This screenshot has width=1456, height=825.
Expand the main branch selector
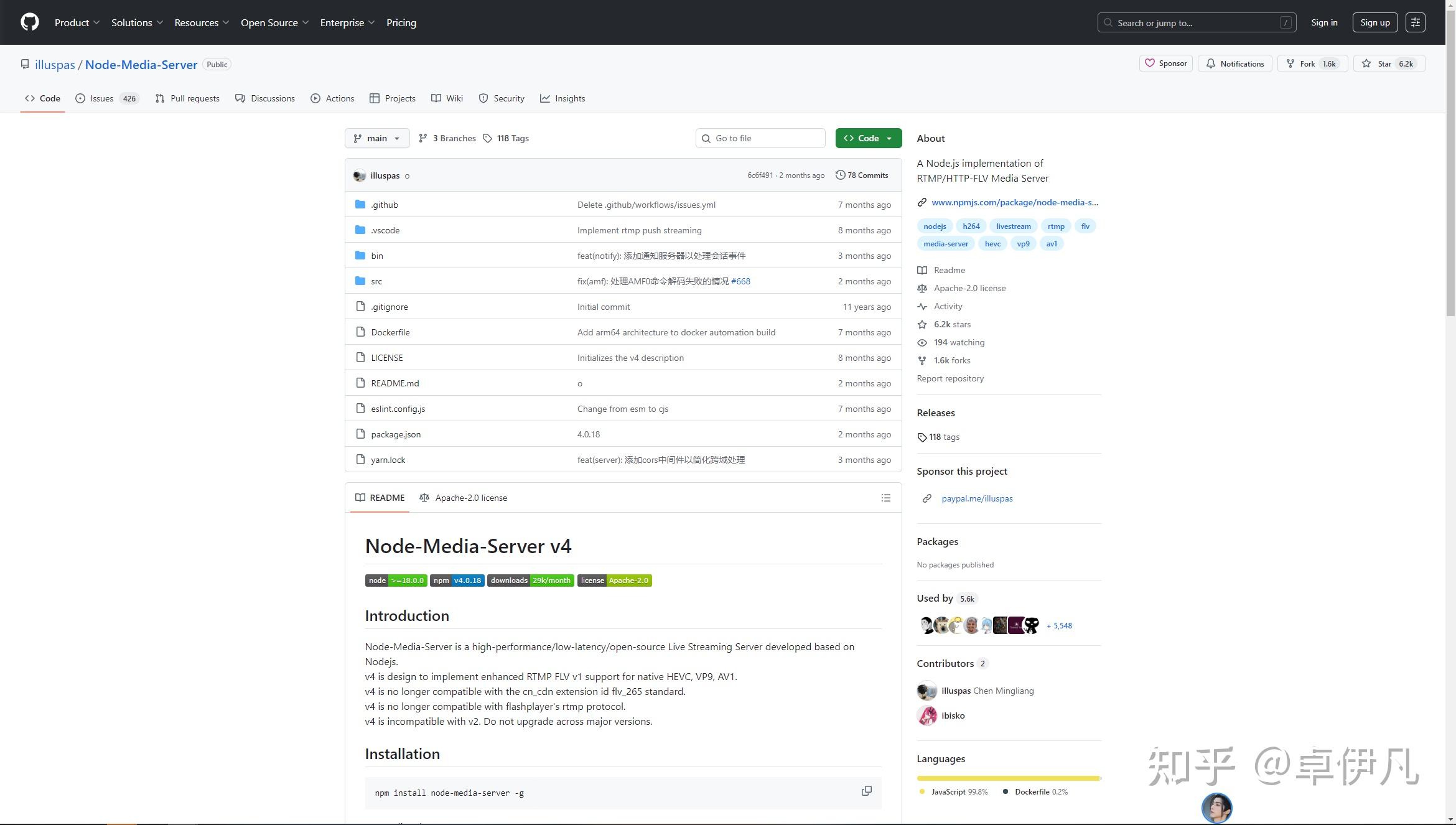pyautogui.click(x=376, y=137)
